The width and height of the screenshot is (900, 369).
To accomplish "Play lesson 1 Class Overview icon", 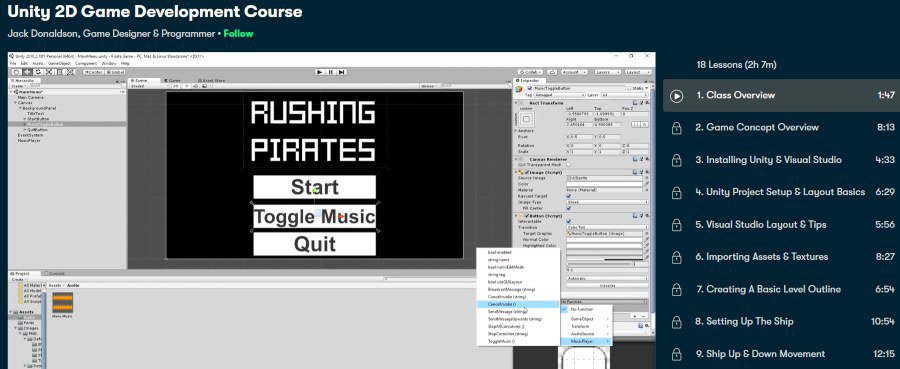I will coord(677,96).
